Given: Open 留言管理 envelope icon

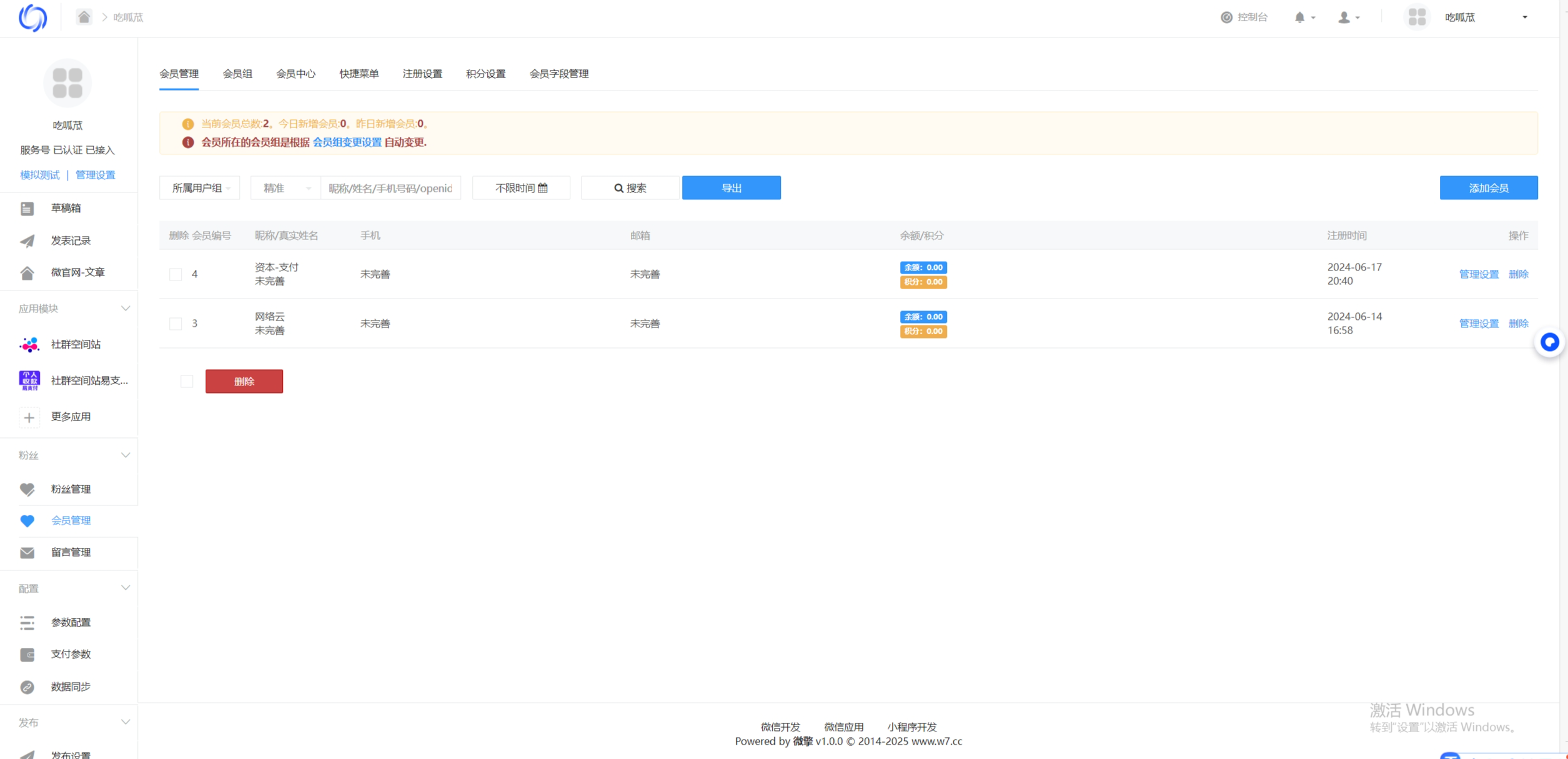Looking at the screenshot, I should point(27,553).
